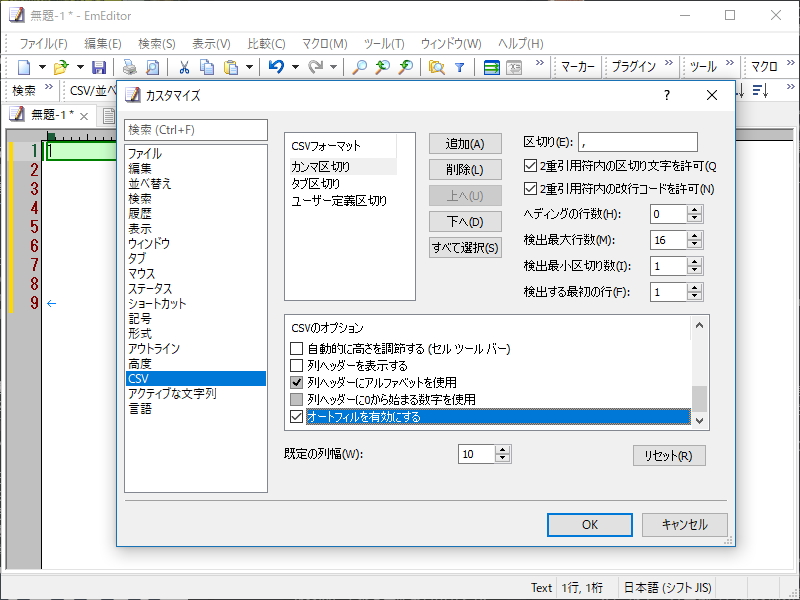Decrease 検出最大行数 spinner value
This screenshot has width=800, height=600.
pos(694,244)
